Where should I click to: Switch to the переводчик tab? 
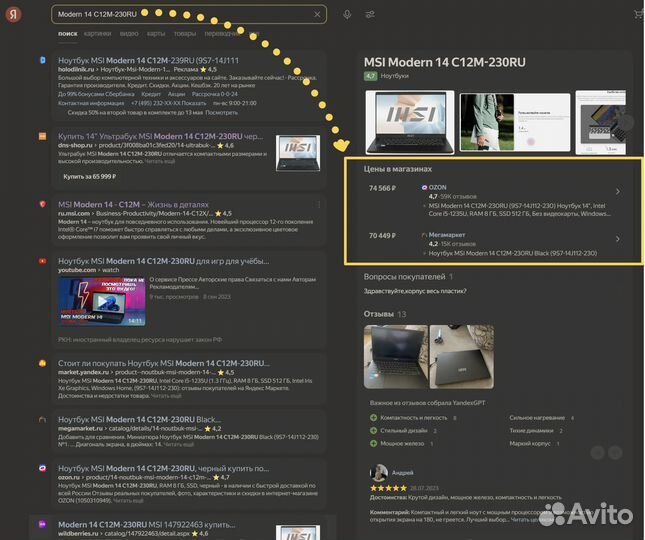(223, 34)
